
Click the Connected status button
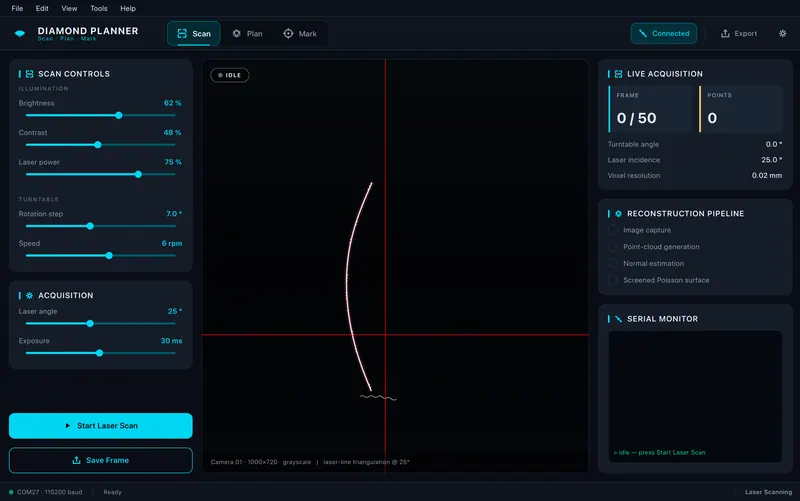pyautogui.click(x=664, y=34)
